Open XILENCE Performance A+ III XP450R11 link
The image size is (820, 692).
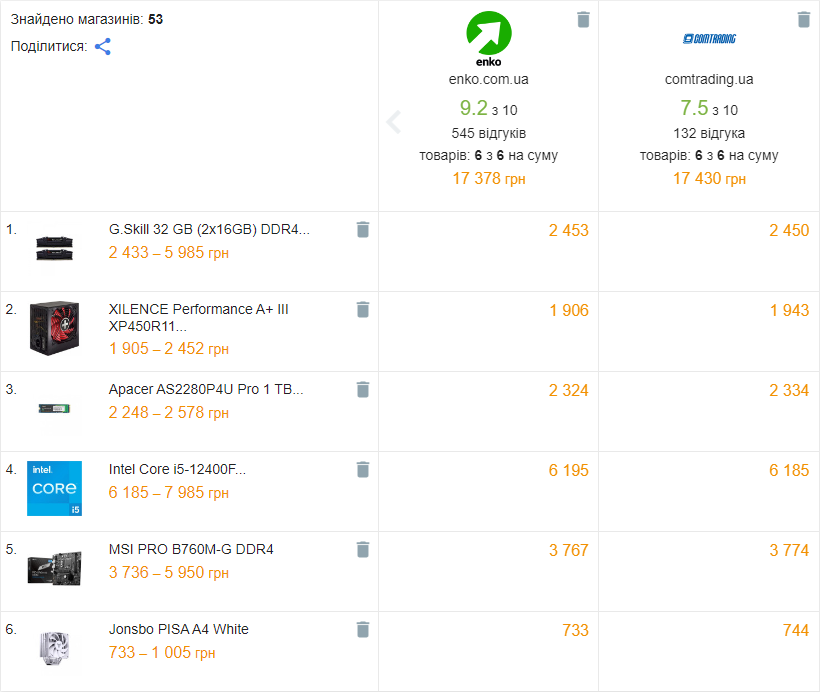[x=198, y=317]
